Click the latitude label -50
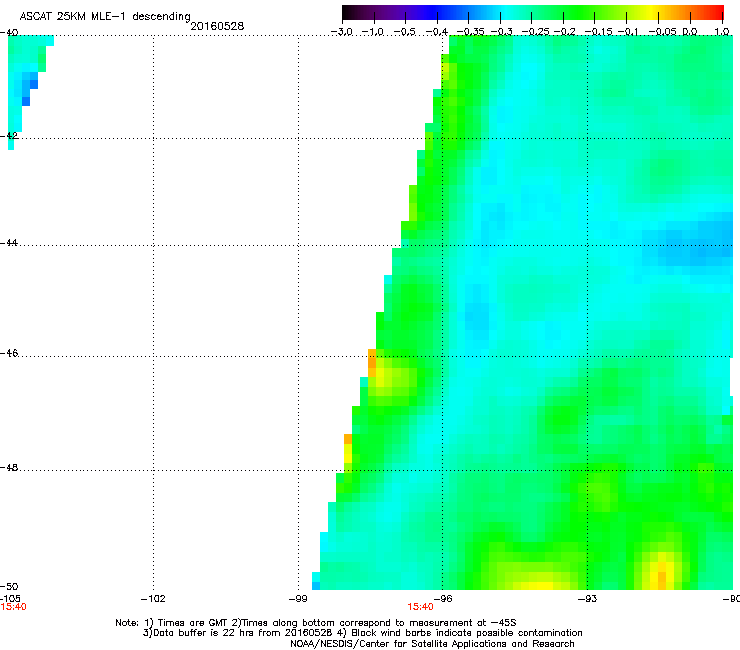740x650 pixels. 9,586
